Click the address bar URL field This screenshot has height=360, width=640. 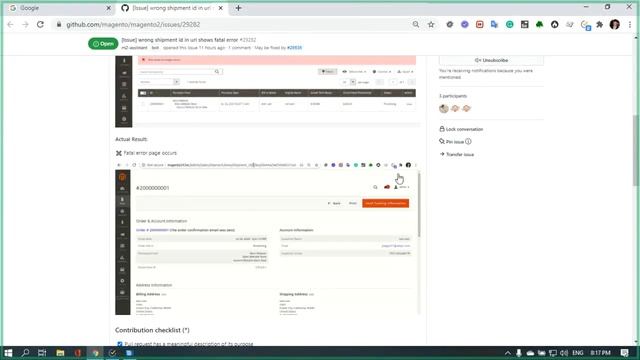[x=233, y=24]
